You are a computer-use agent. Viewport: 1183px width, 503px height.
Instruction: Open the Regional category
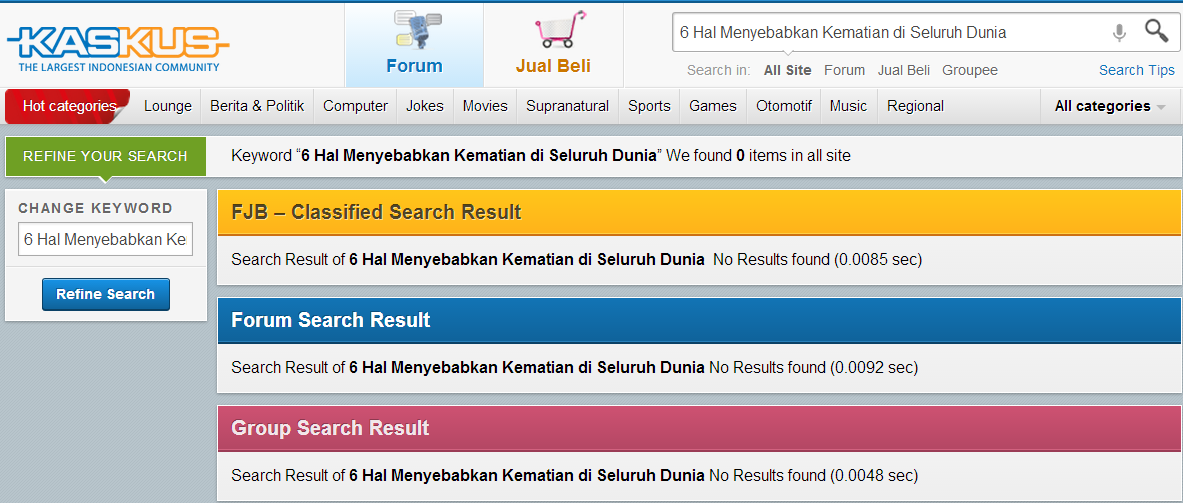[915, 106]
